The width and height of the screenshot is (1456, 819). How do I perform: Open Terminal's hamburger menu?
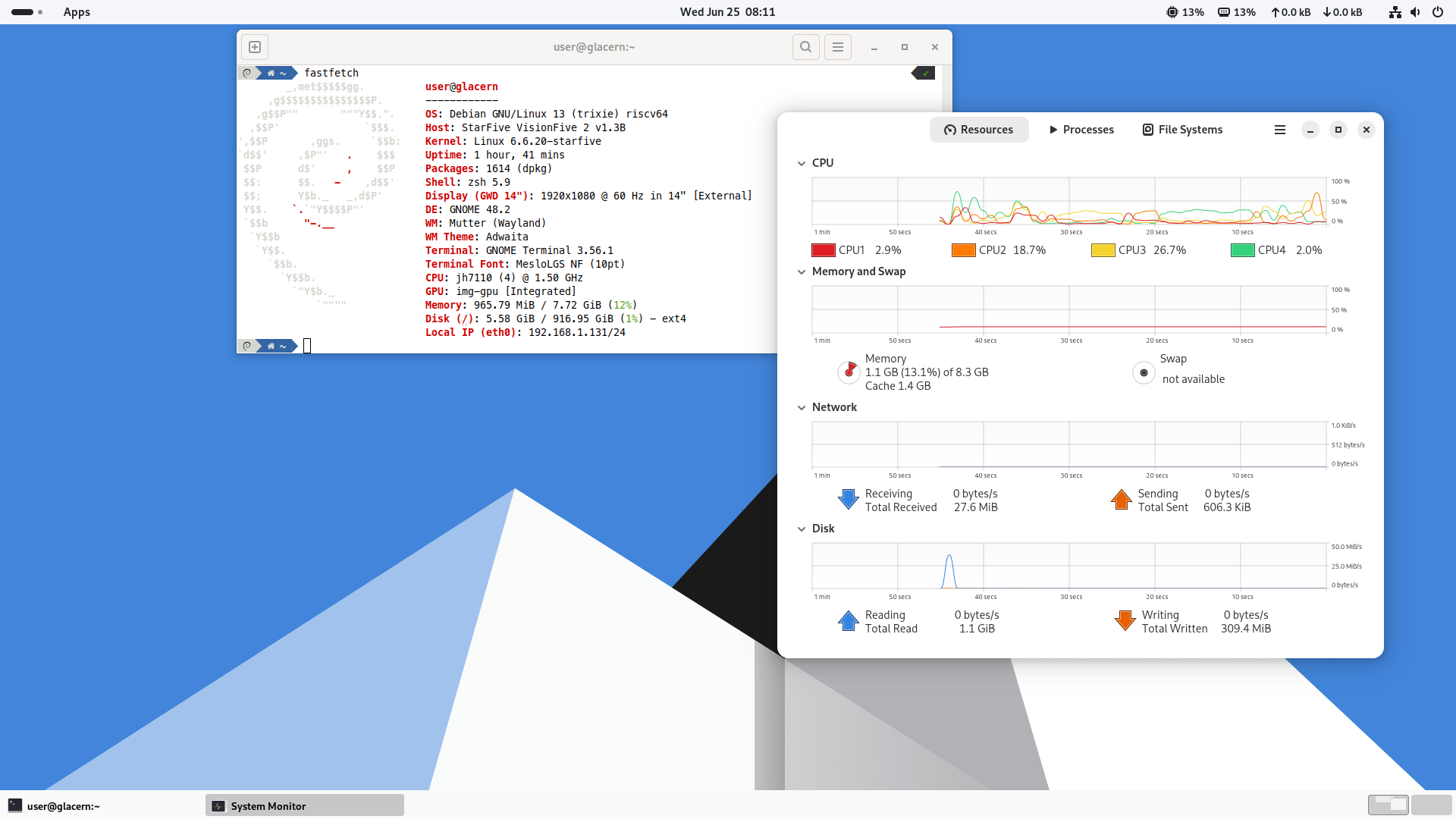(836, 46)
